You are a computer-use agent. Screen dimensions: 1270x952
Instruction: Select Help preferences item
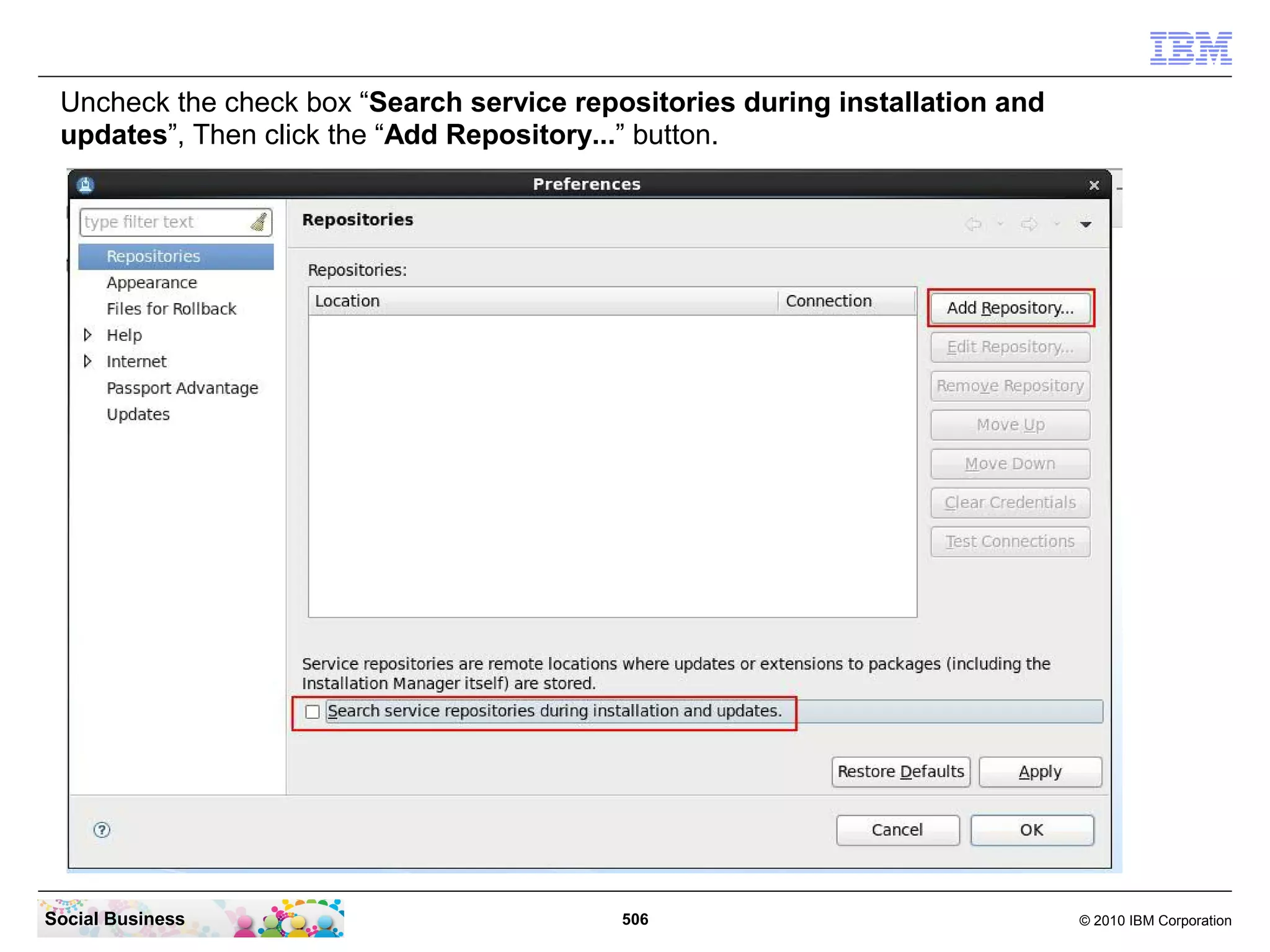coord(124,335)
